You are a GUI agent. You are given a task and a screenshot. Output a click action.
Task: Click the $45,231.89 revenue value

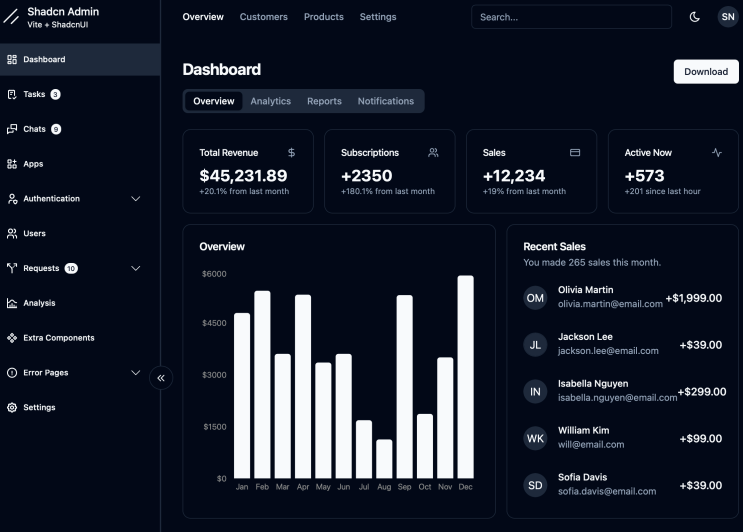[243, 176]
